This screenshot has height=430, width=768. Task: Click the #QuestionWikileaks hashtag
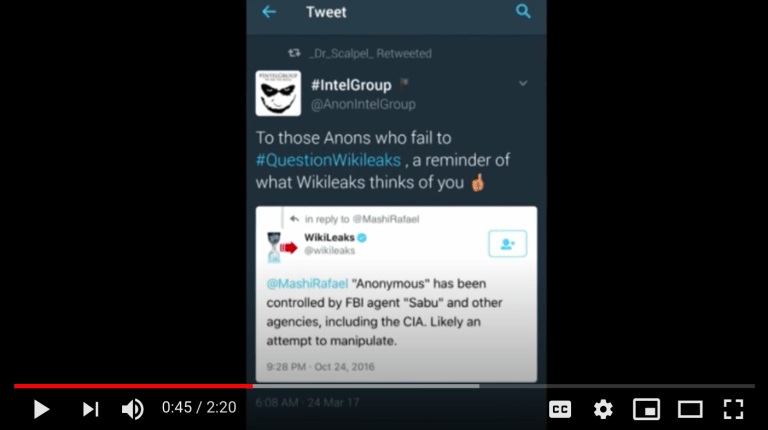coord(328,160)
